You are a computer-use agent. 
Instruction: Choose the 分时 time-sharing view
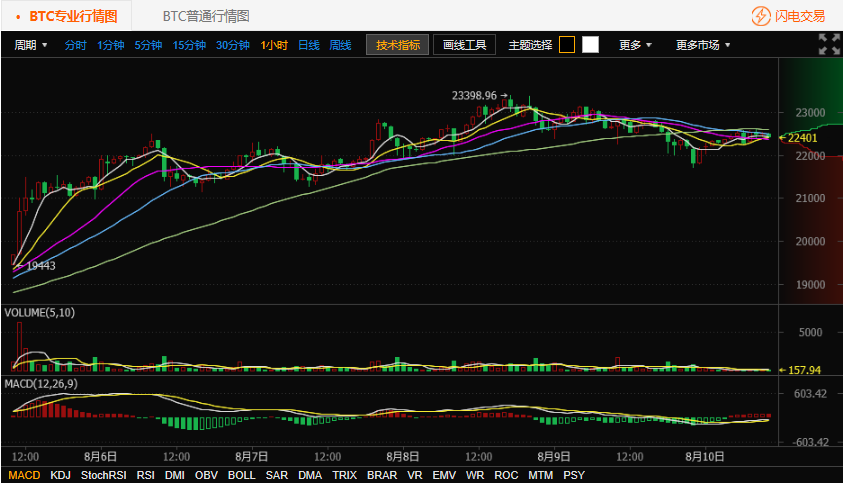[75, 45]
